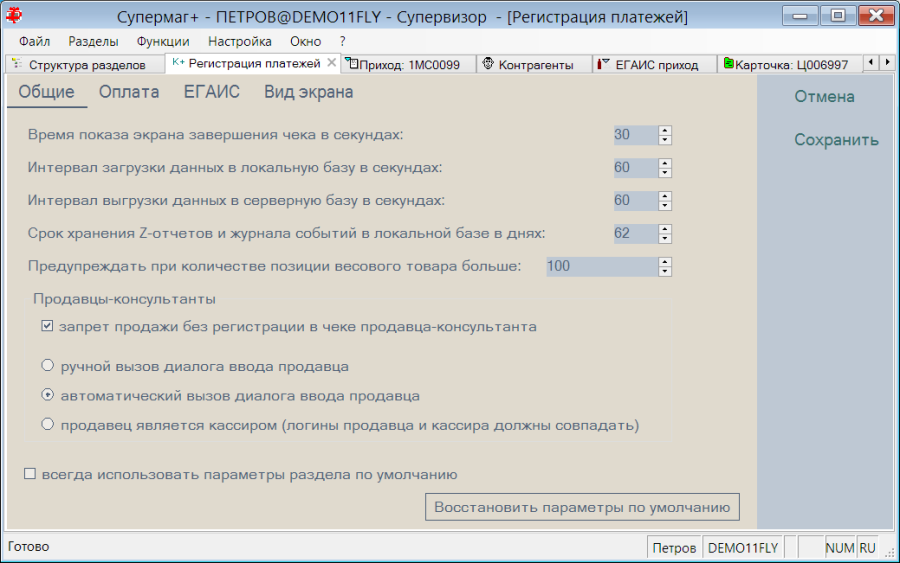
Task: Open the Структура разделов tab icon
Action: coord(17,64)
